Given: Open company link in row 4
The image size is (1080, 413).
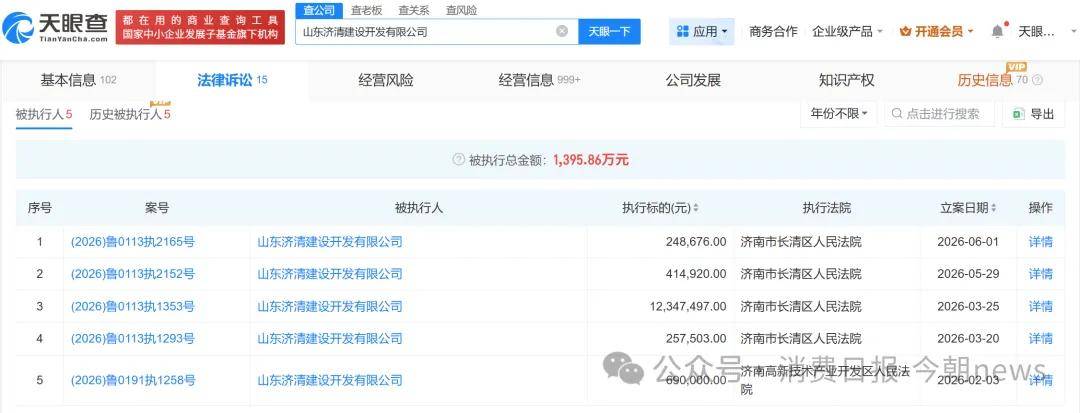Looking at the screenshot, I should point(330,339).
